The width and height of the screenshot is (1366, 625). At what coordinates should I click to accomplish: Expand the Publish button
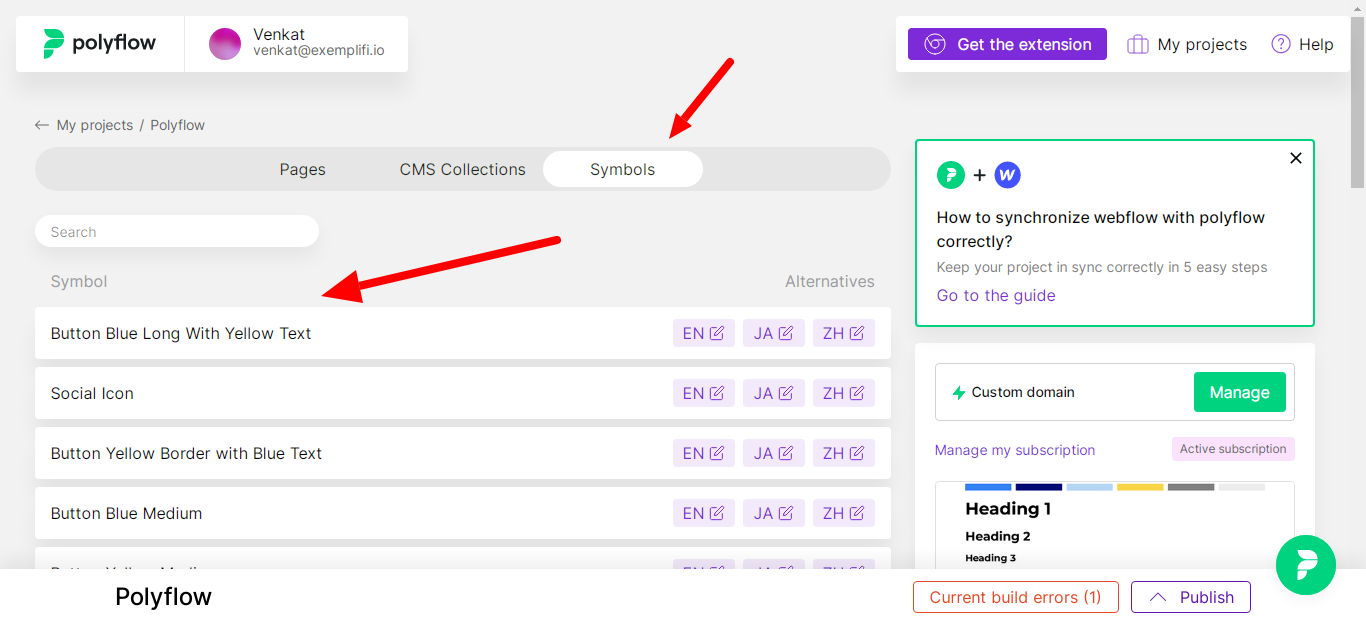[x=1191, y=597]
